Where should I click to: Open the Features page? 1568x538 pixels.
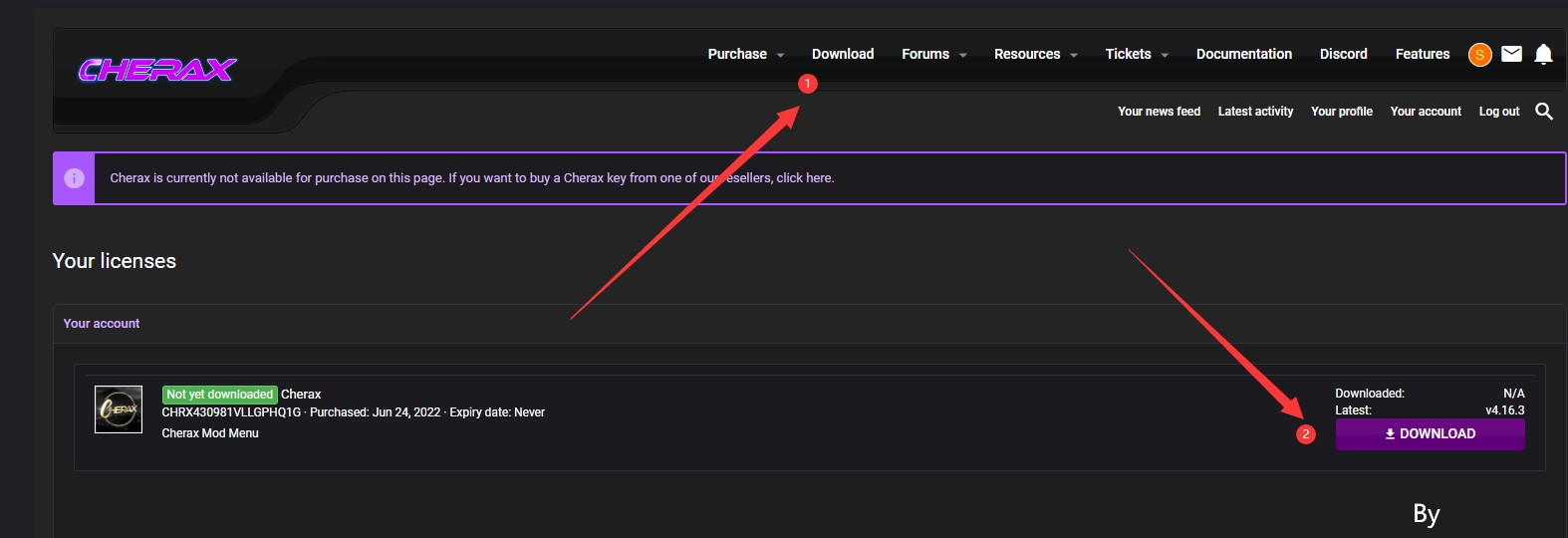click(x=1422, y=54)
